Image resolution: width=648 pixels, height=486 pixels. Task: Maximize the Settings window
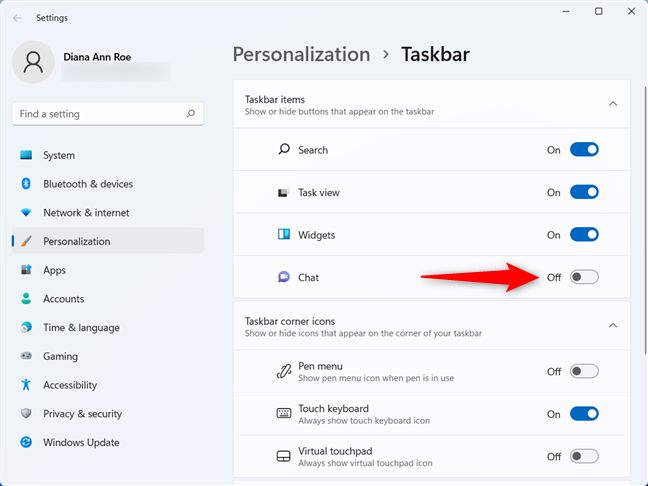point(598,12)
